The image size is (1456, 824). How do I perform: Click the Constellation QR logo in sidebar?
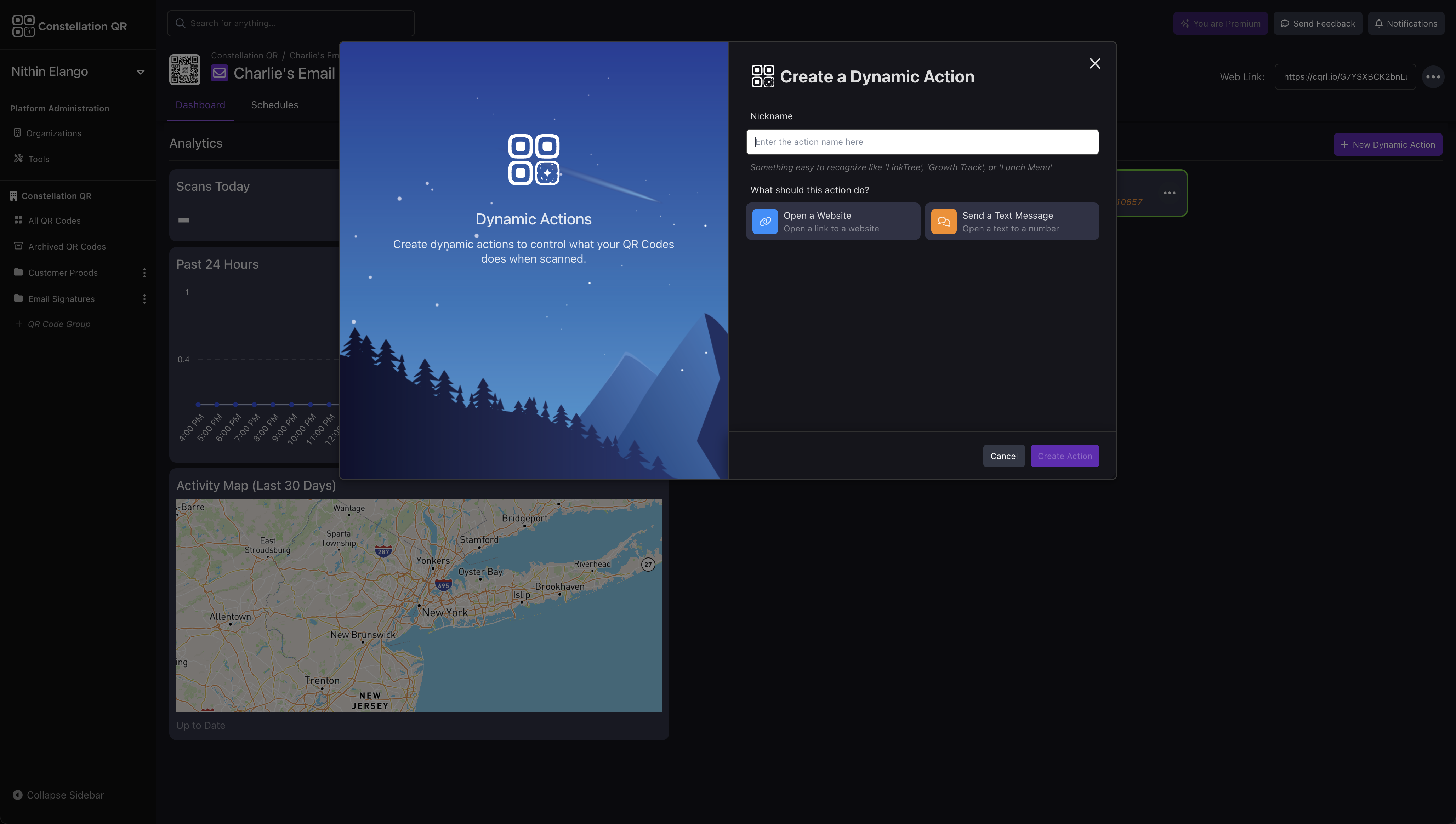[69, 26]
